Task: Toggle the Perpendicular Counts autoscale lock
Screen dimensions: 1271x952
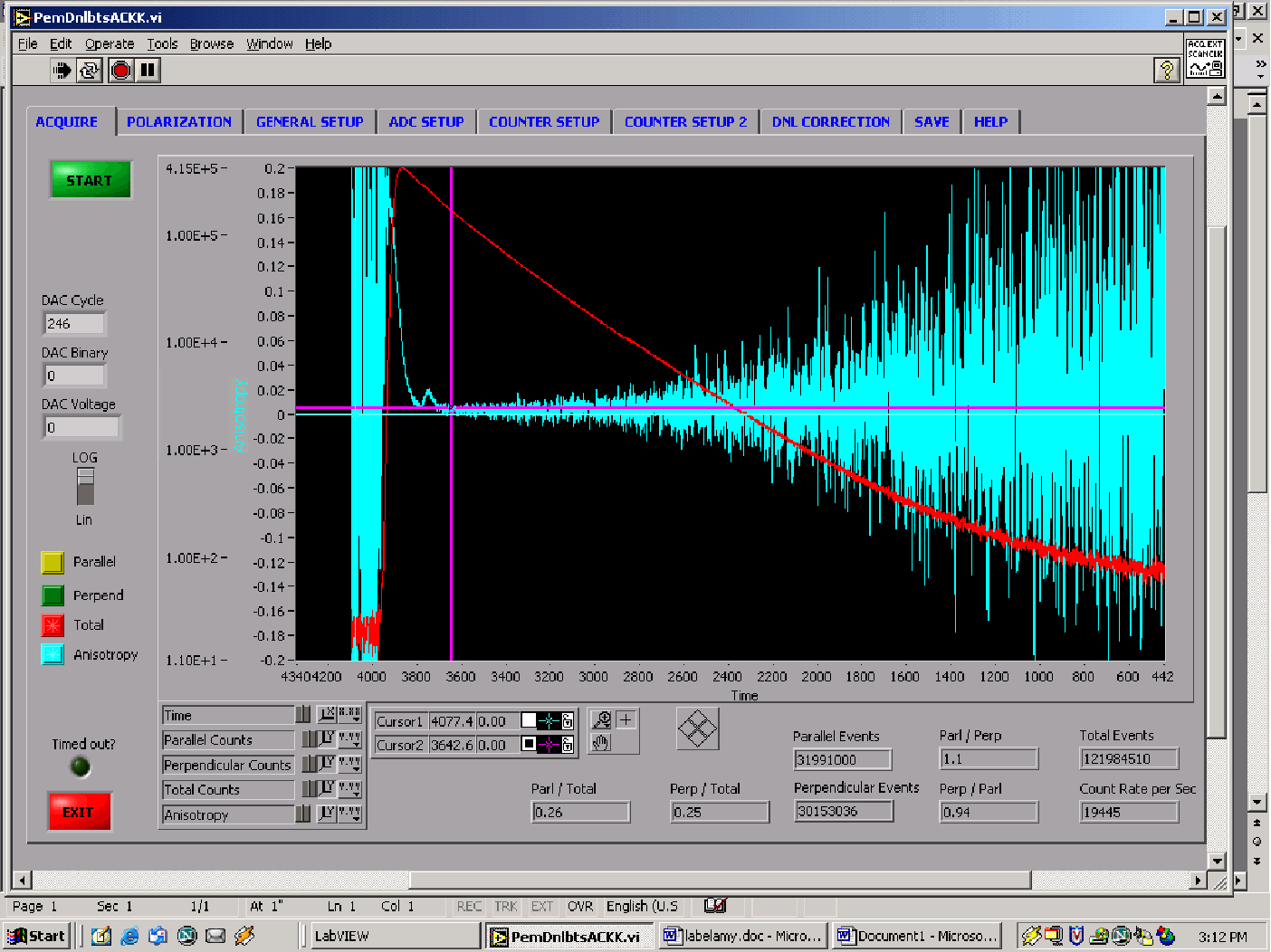Action: point(309,763)
